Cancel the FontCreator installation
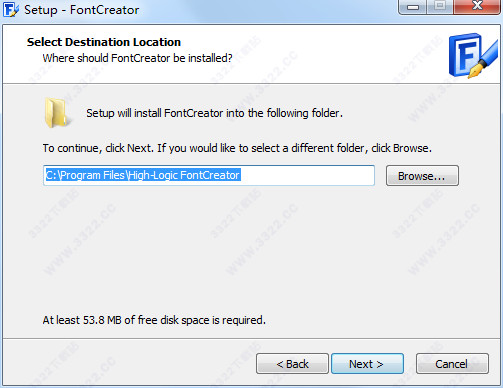Viewport: 503px width, 388px height. click(452, 364)
